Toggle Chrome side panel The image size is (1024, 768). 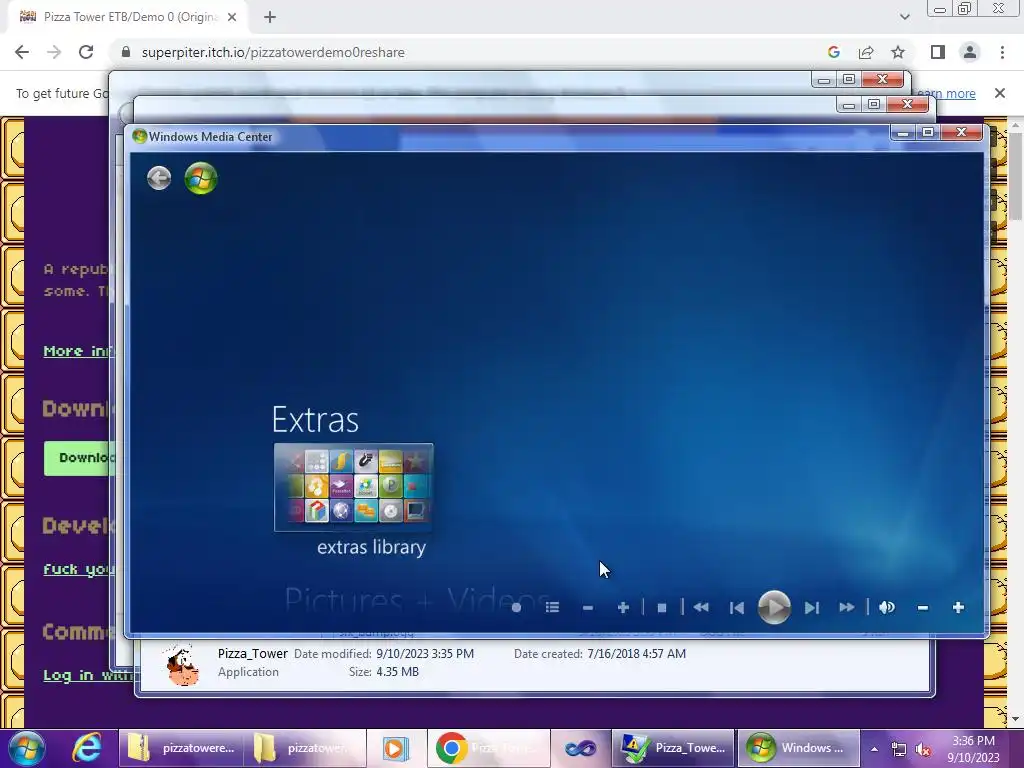coord(938,52)
